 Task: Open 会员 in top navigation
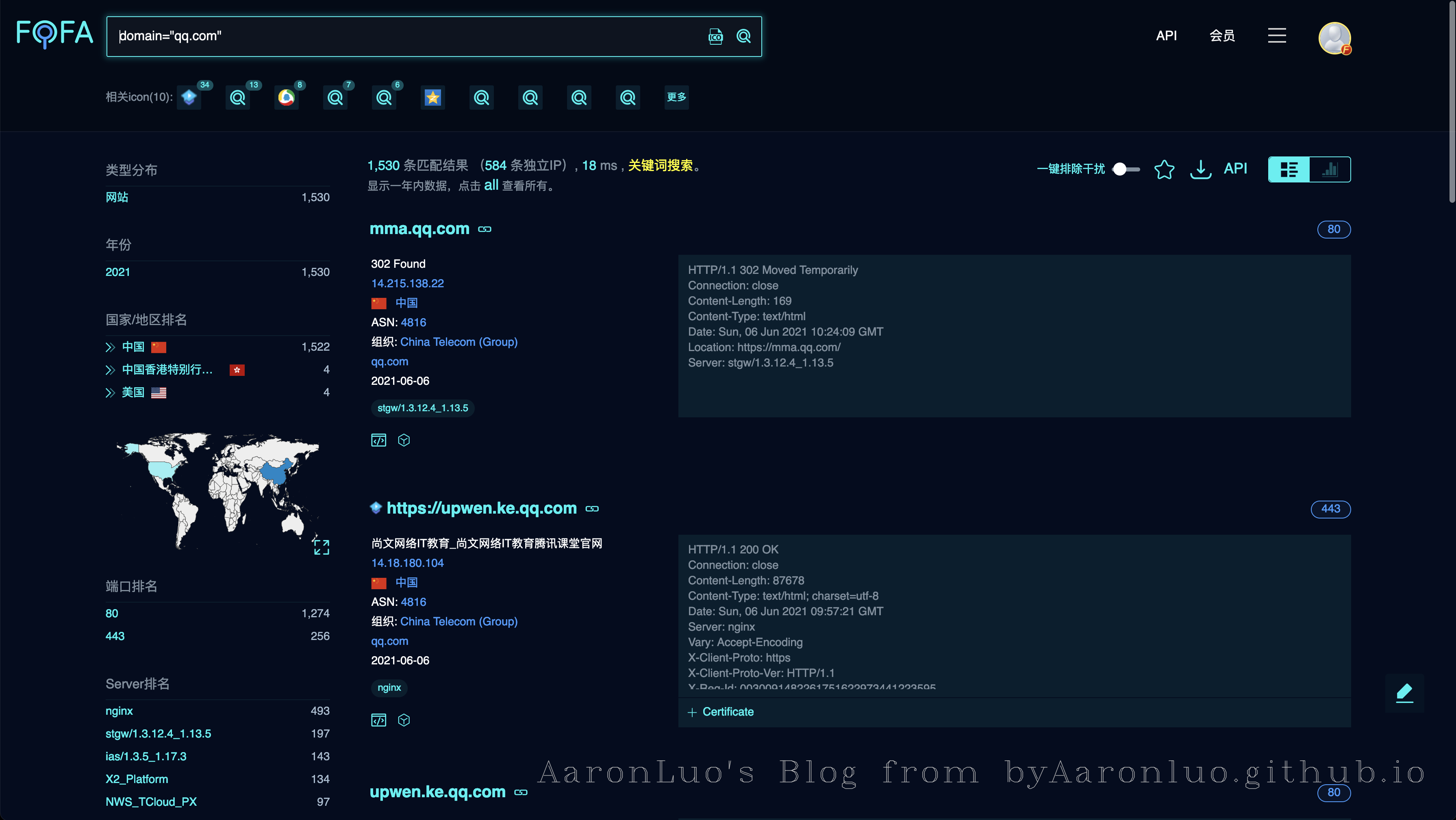1221,36
